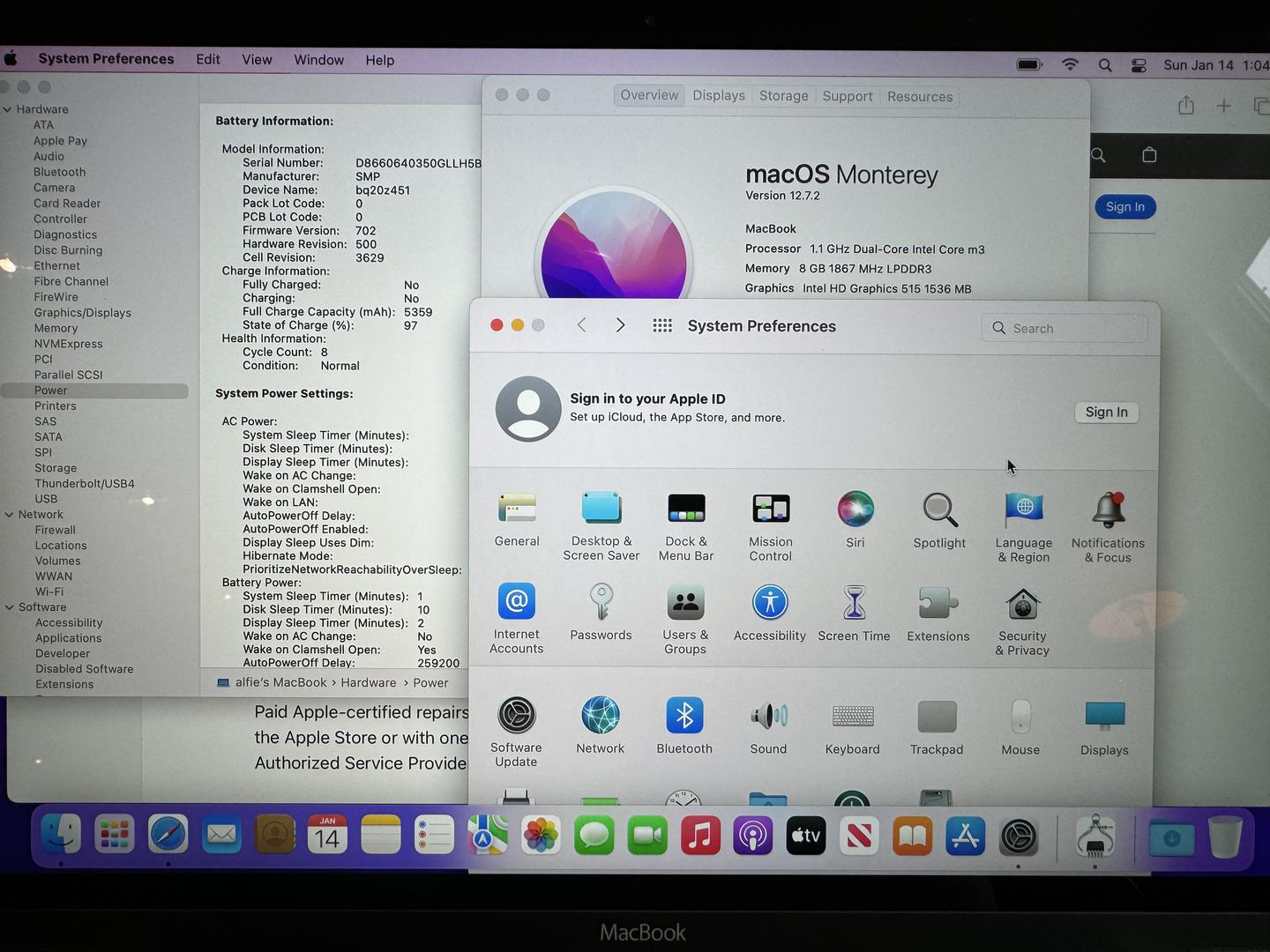Open the Extensions preferences pane
Viewport: 1270px width, 952px height.
pos(938,613)
